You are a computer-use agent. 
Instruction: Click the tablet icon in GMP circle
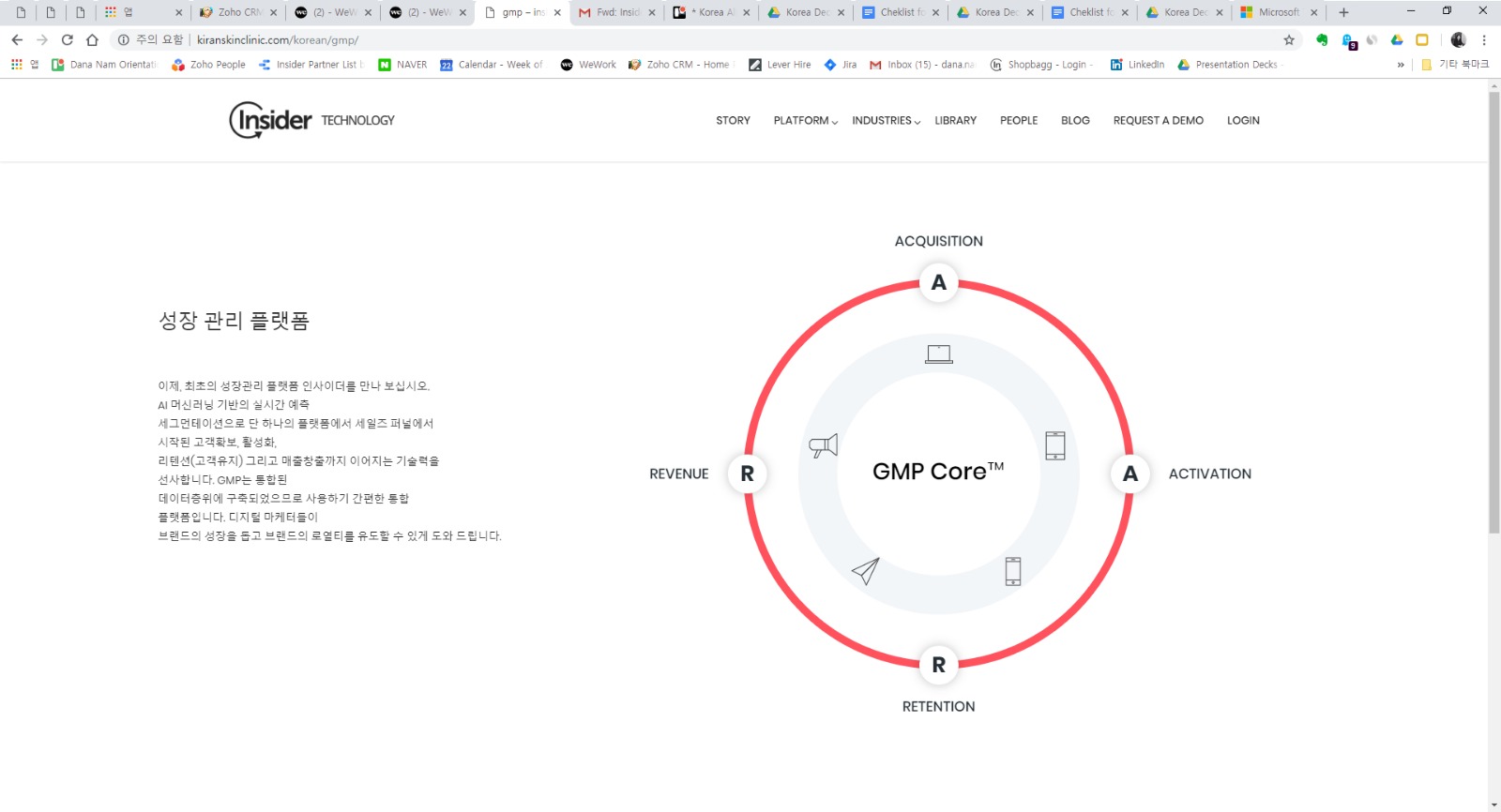click(x=1054, y=445)
